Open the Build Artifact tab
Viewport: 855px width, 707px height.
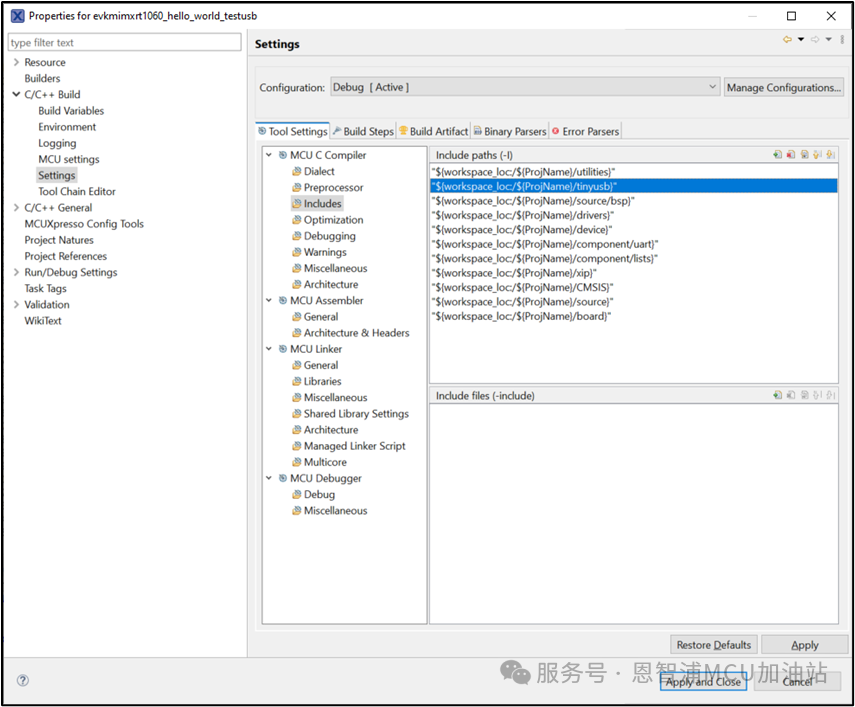tap(433, 131)
